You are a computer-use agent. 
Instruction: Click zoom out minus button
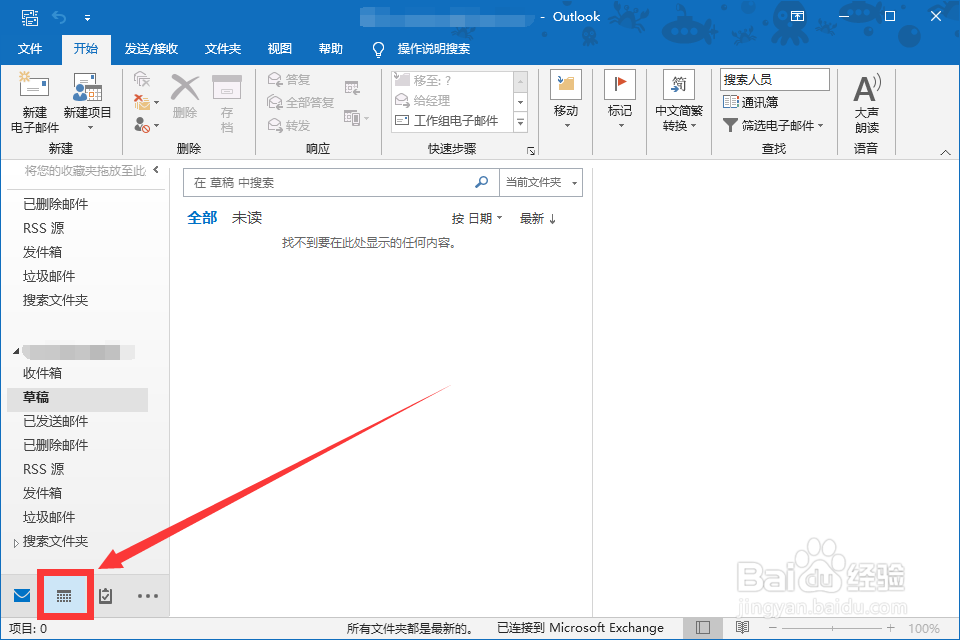tap(773, 628)
